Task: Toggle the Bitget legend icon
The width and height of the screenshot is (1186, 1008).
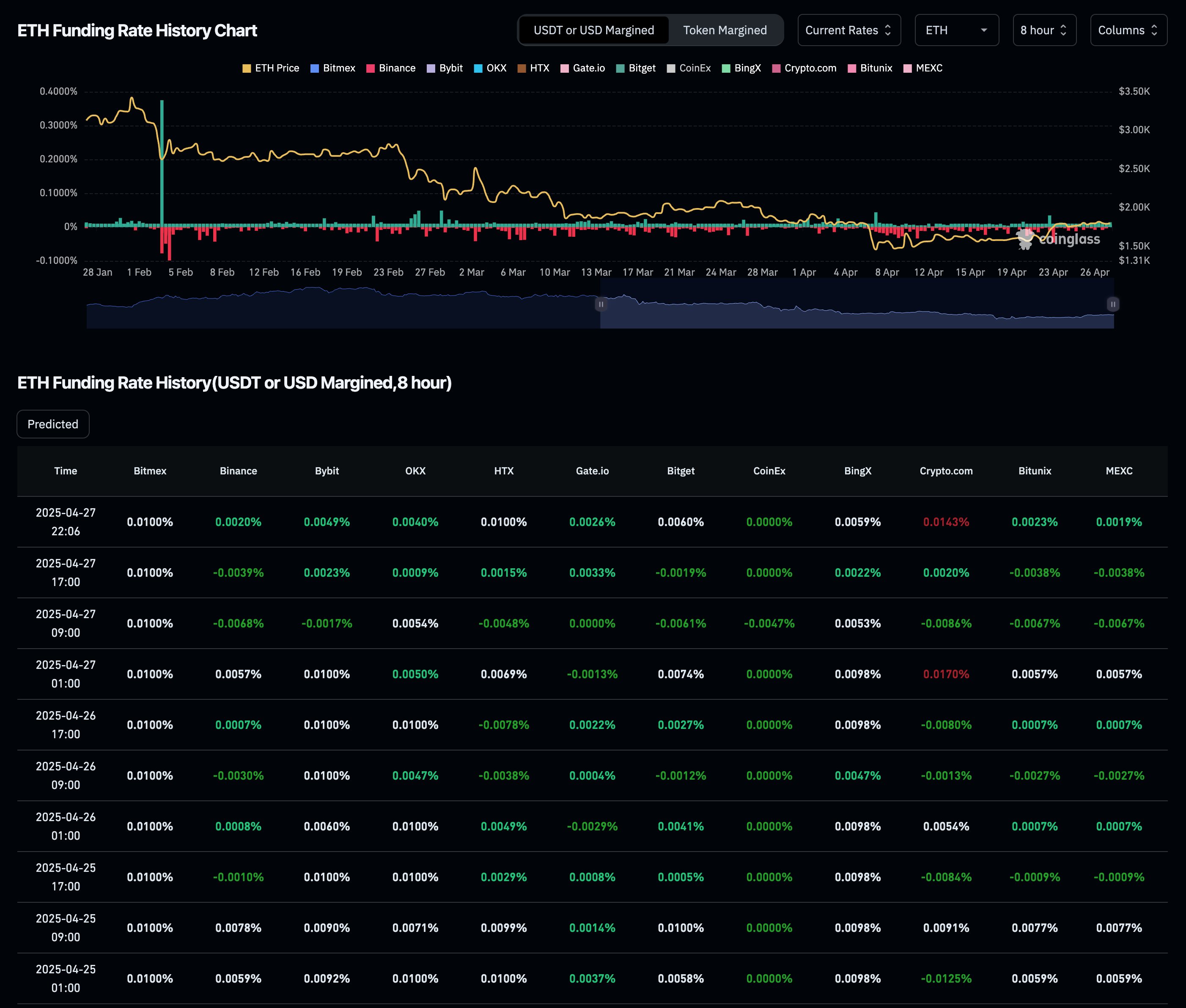Action: tap(620, 68)
